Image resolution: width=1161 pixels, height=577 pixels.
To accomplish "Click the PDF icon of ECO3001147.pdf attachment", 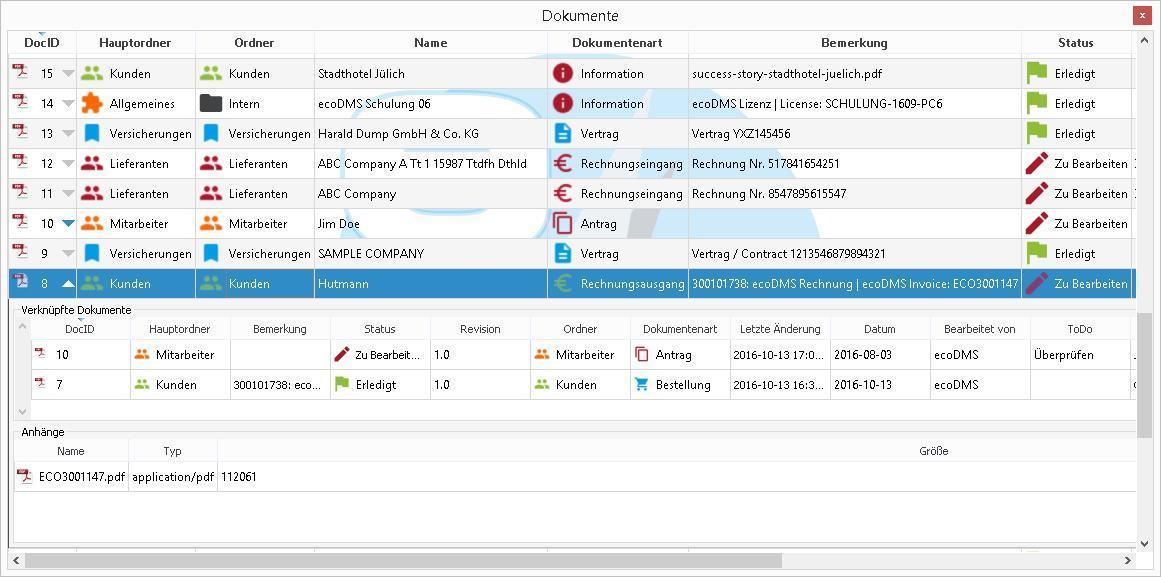I will tap(25, 477).
